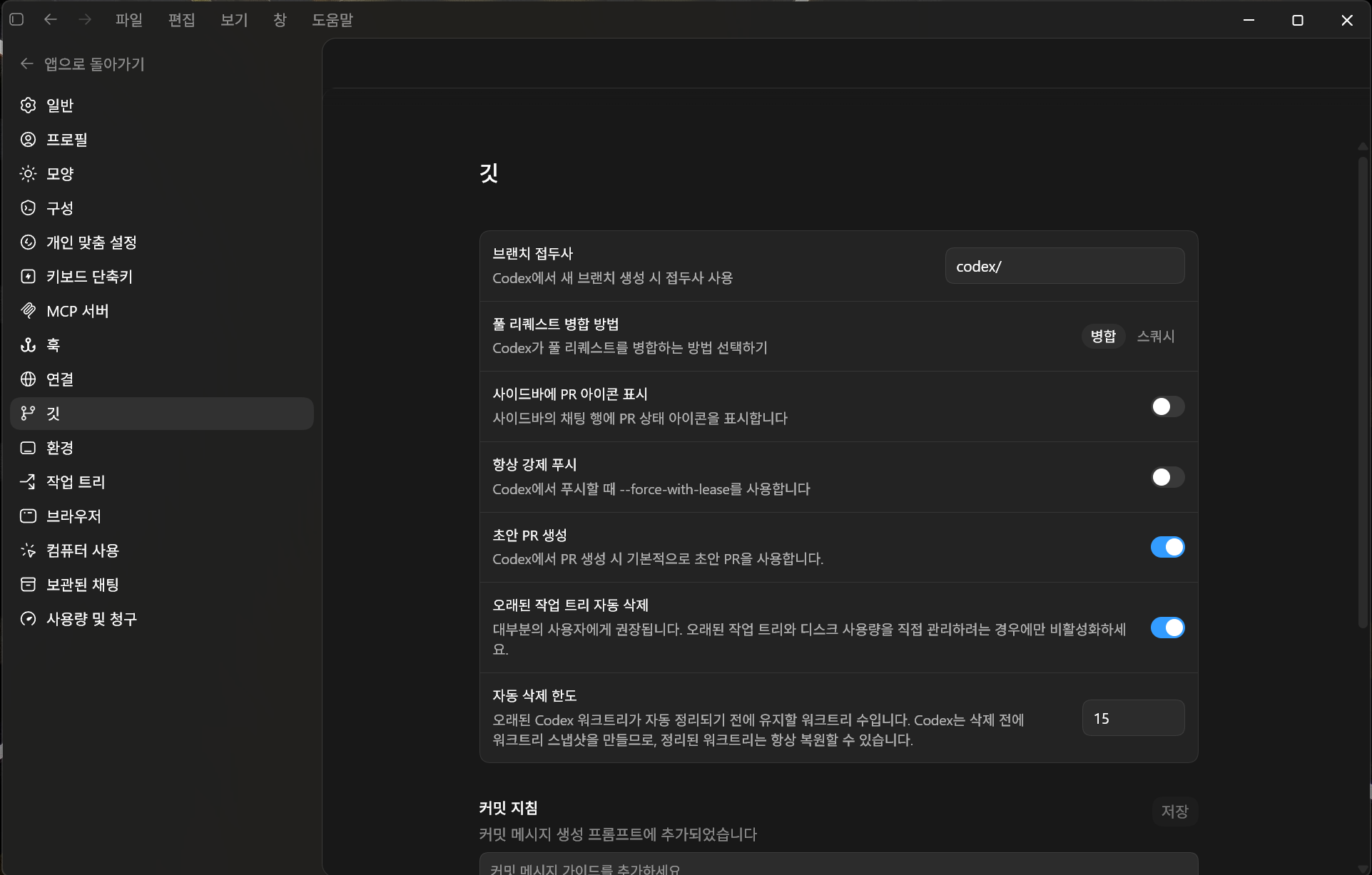The height and width of the screenshot is (875, 1372).
Task: Open 구성 settings page
Action: [x=162, y=208]
